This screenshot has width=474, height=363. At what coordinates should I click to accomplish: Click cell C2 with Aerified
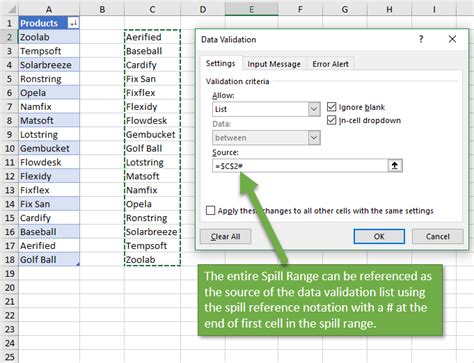pyautogui.click(x=152, y=37)
